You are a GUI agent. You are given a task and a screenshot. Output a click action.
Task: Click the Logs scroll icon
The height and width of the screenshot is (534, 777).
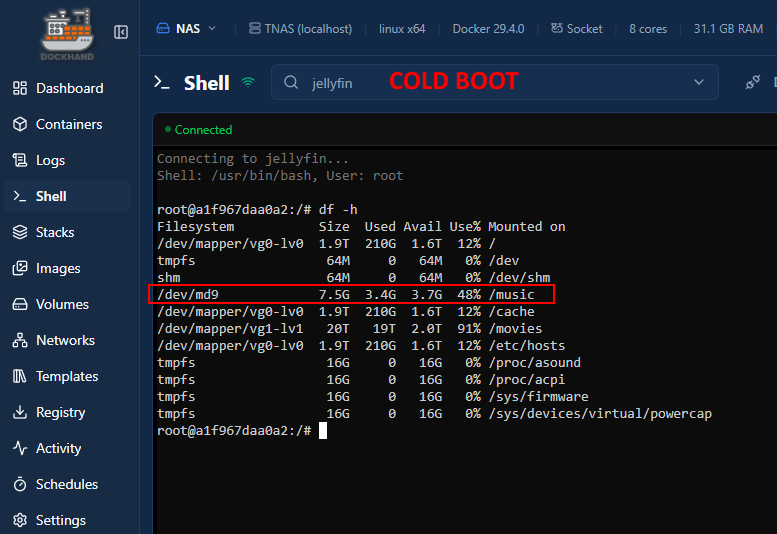(x=20, y=160)
